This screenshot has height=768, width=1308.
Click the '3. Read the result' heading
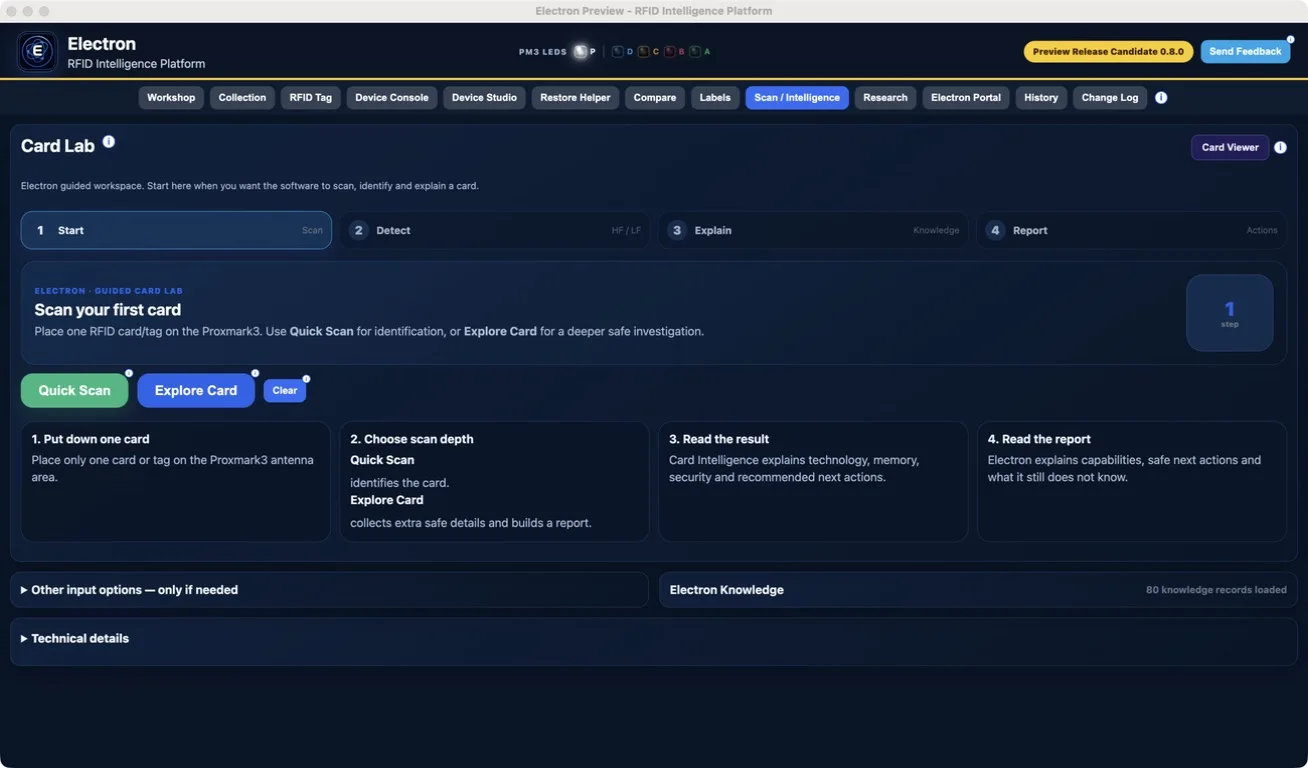click(719, 439)
